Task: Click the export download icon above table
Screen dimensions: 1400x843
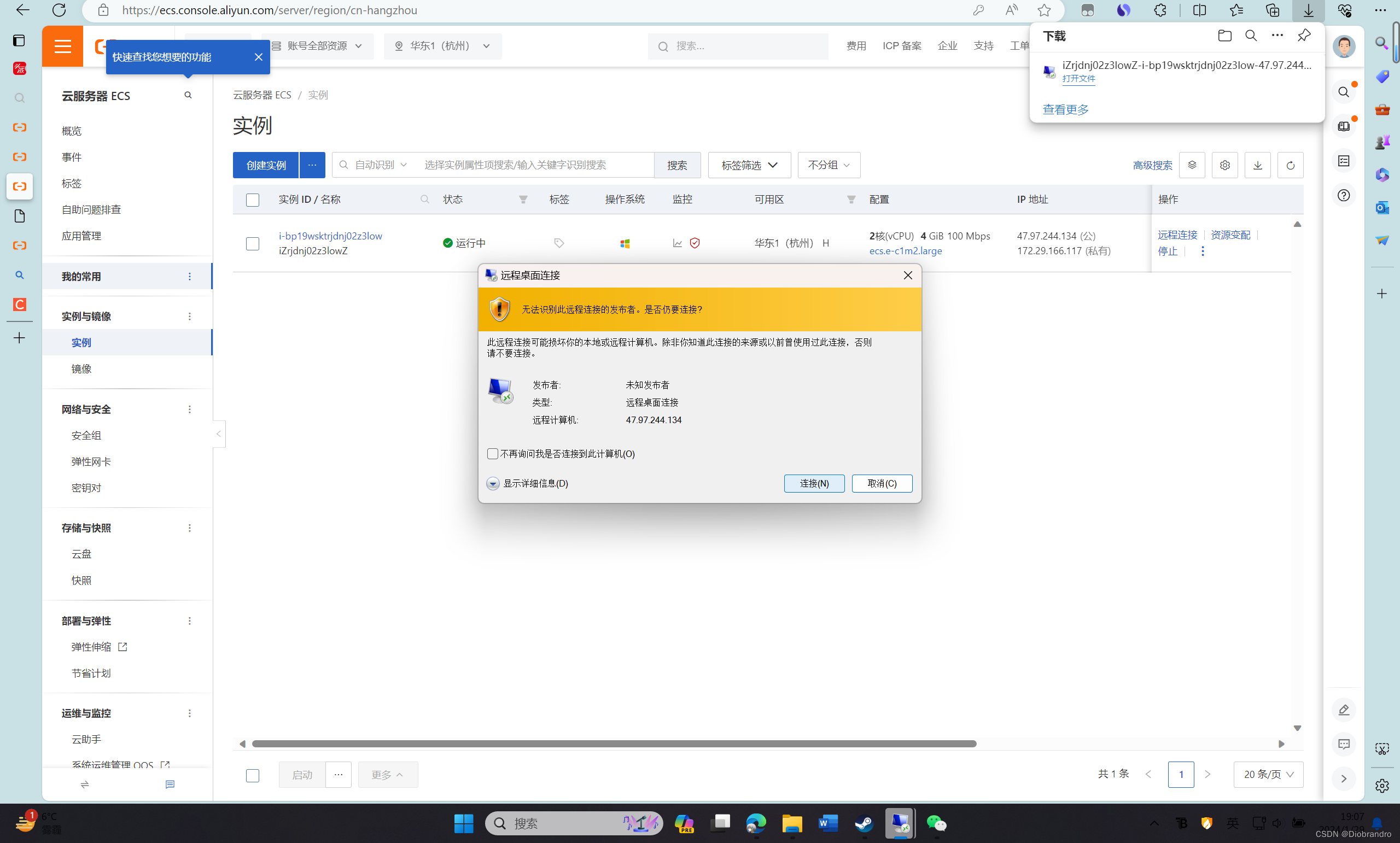Action: tap(1257, 165)
